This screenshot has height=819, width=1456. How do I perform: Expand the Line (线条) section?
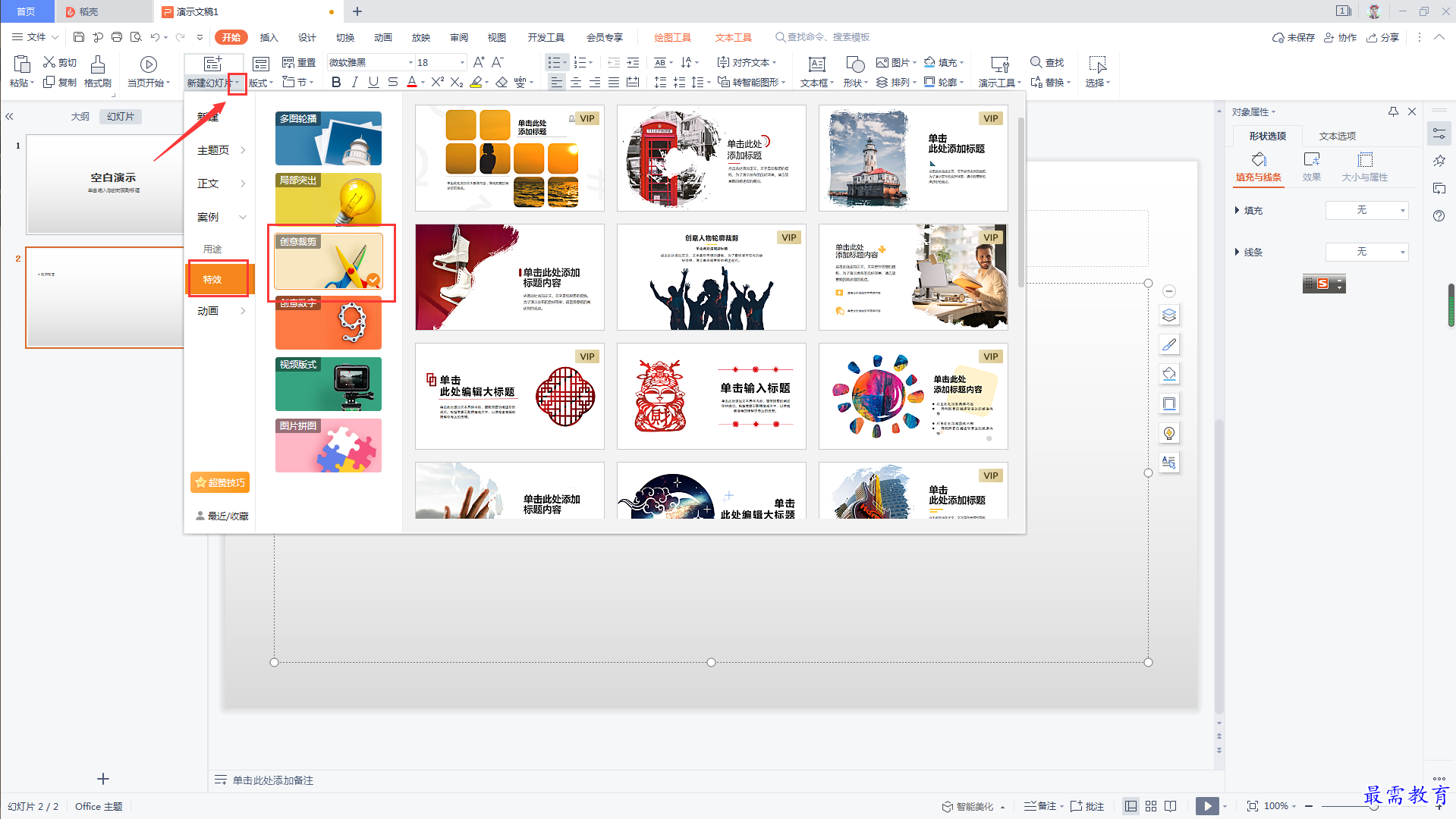coord(1237,253)
